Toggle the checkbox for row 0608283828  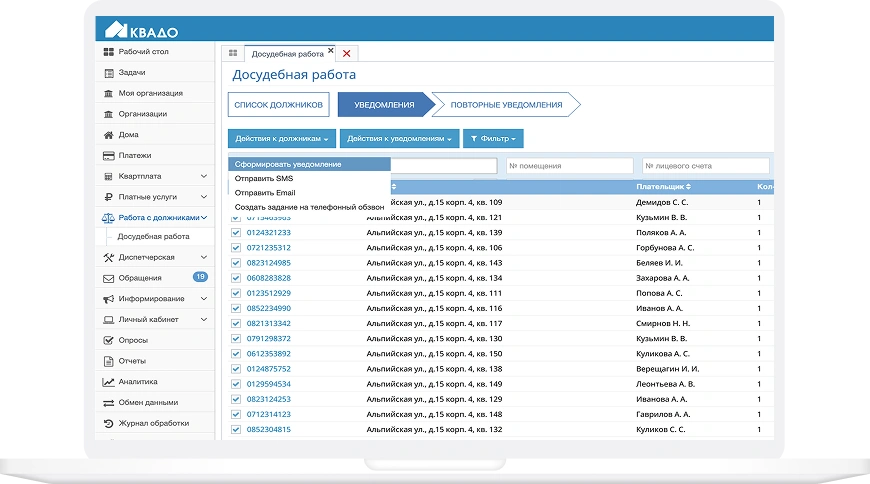tap(237, 278)
